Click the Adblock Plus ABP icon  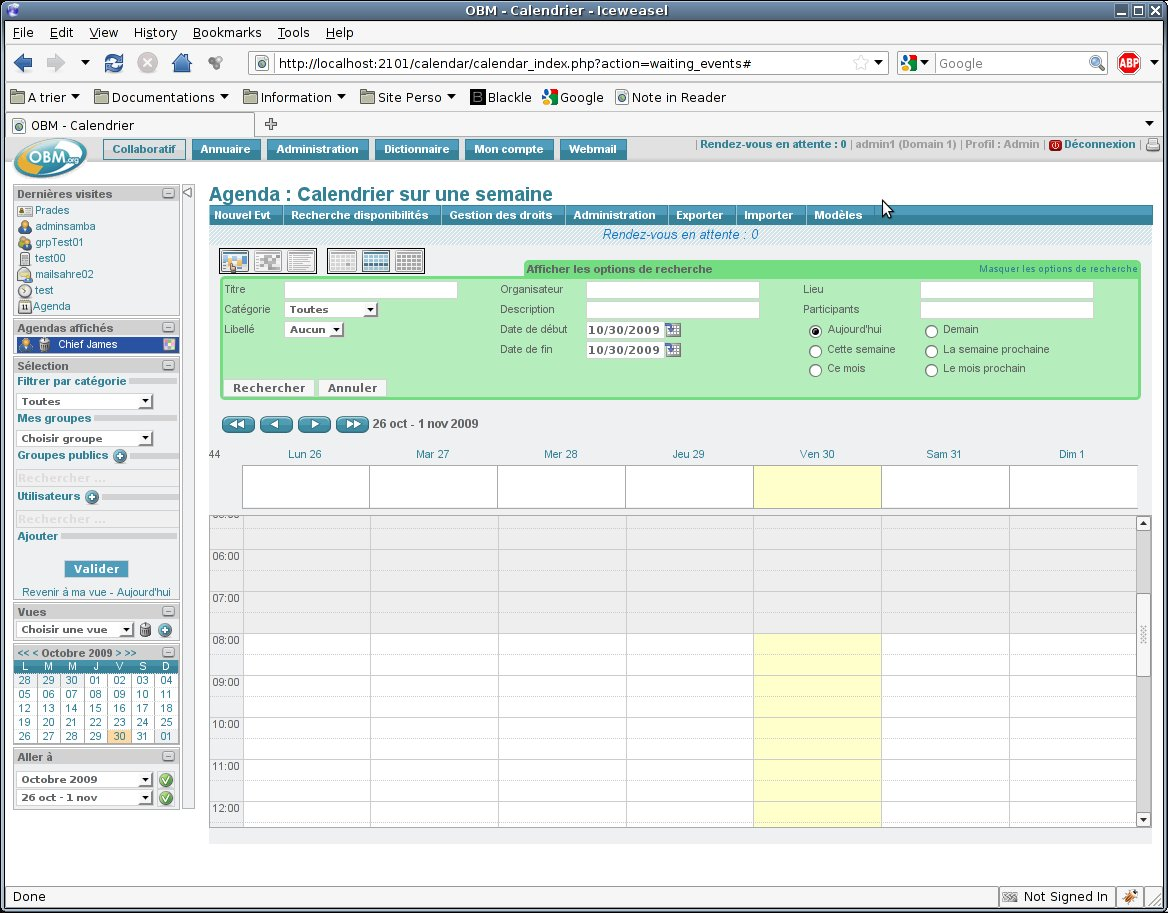[x=1129, y=63]
